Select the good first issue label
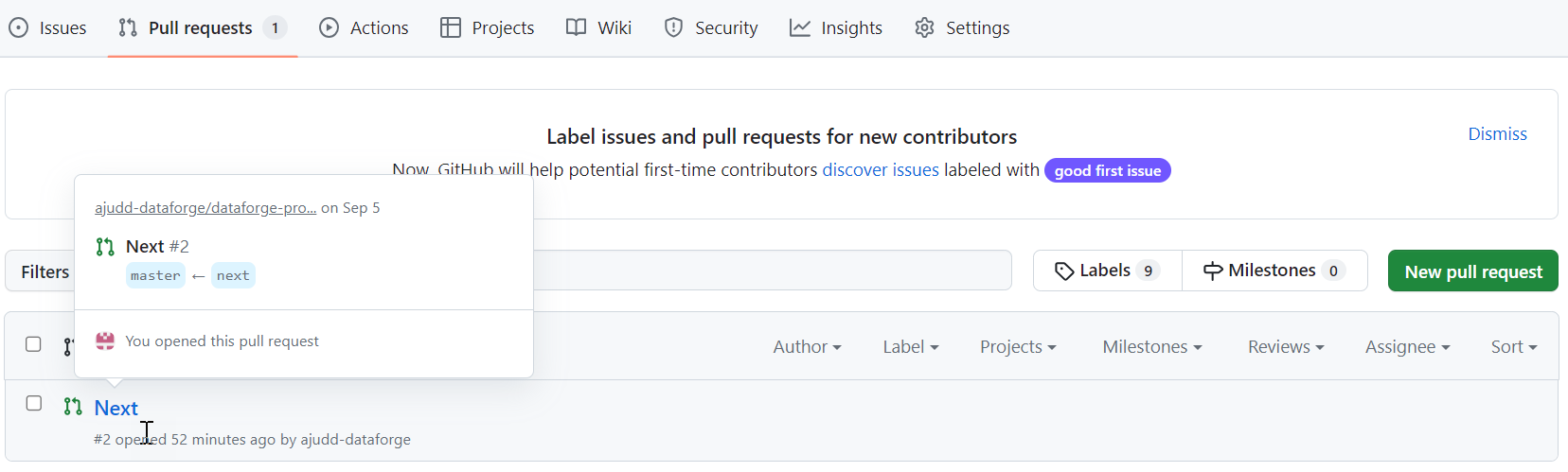This screenshot has width=1568, height=472. pos(1108,170)
